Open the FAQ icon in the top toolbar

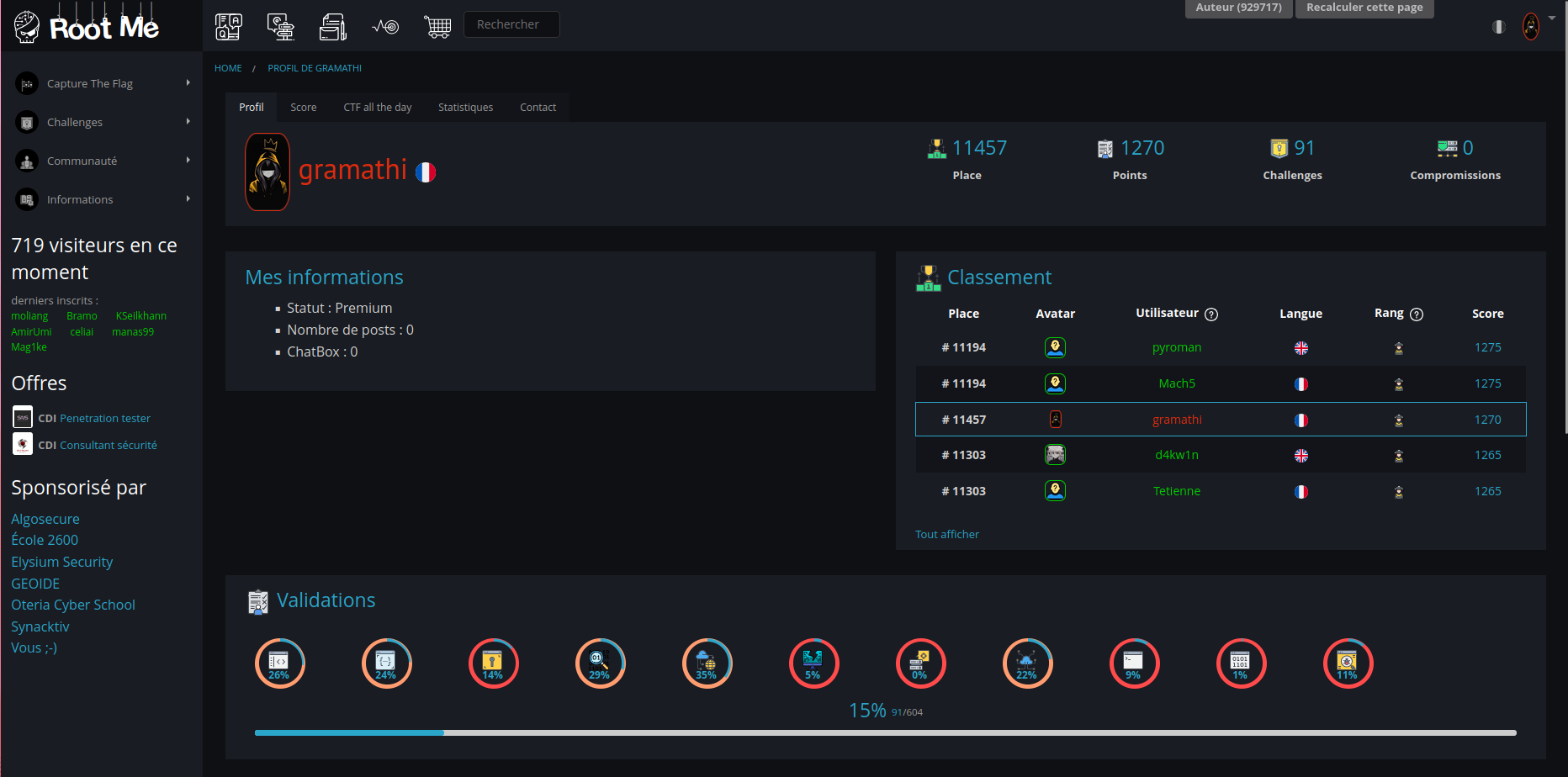click(x=228, y=26)
